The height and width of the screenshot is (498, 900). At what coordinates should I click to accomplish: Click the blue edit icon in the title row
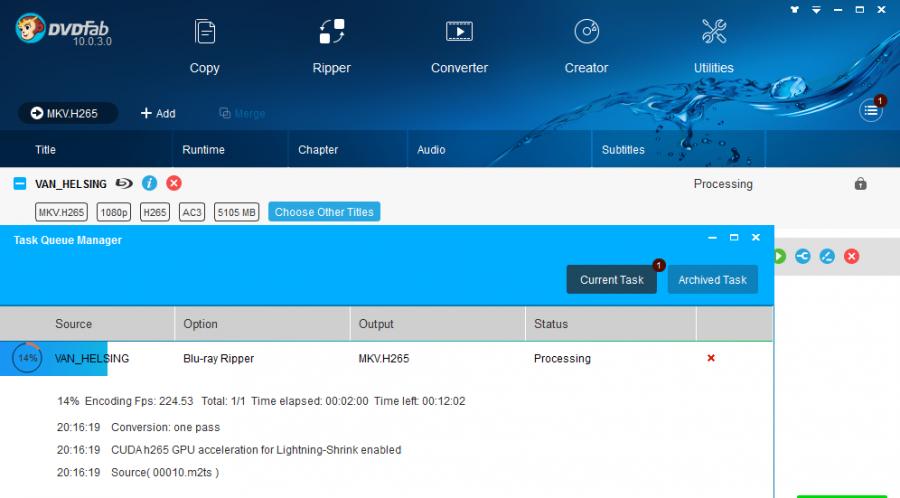(827, 256)
